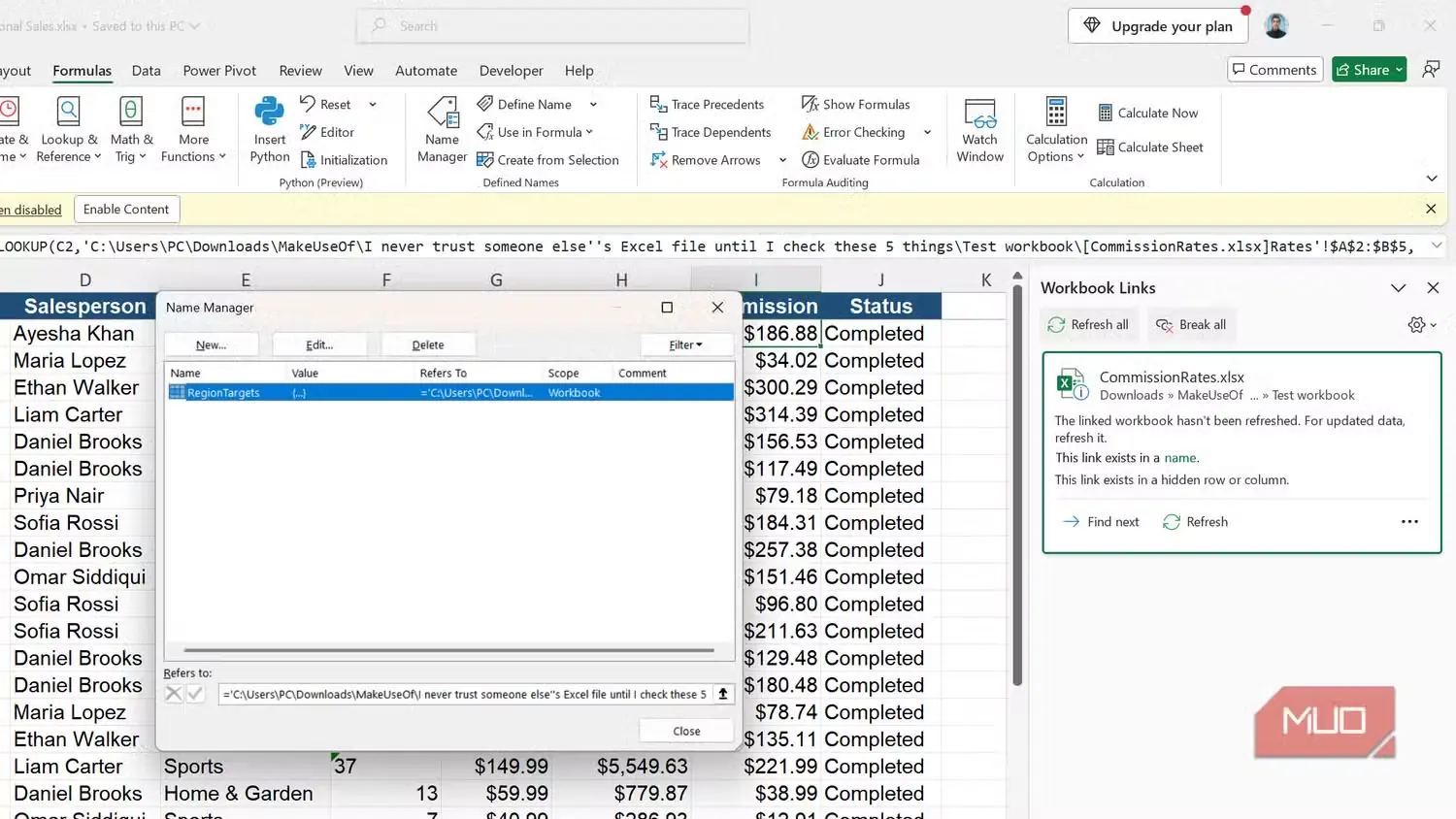The image size is (1456, 819).
Task: Open Error Checking dropdown arrow
Action: point(927,132)
